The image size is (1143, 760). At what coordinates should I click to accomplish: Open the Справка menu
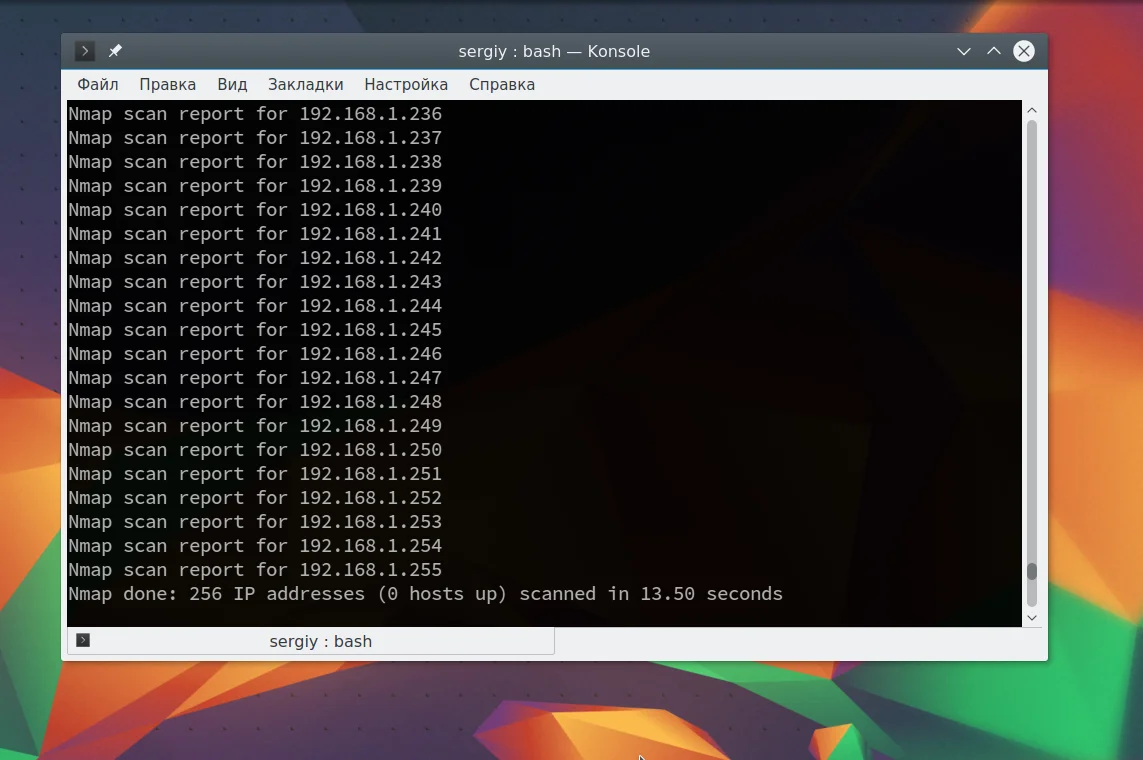(x=502, y=85)
